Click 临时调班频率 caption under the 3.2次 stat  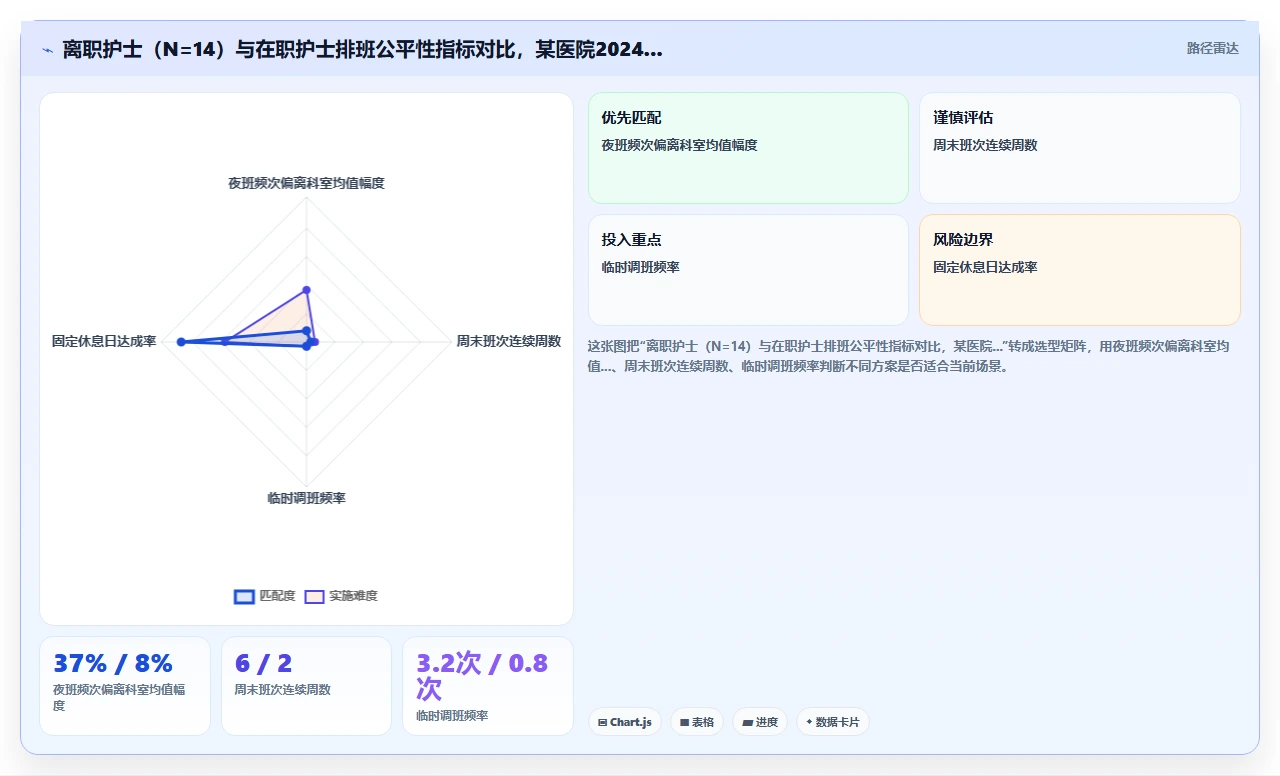[x=452, y=715]
